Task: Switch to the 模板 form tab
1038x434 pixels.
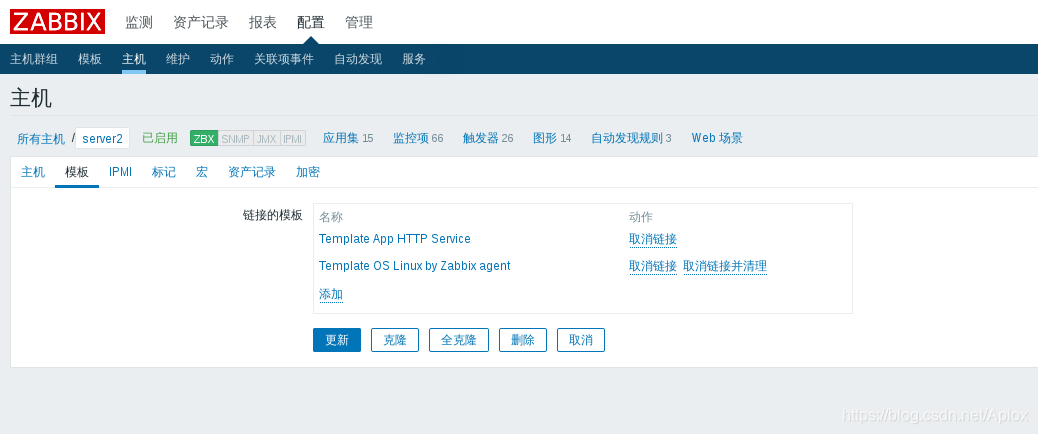Action: [x=77, y=172]
